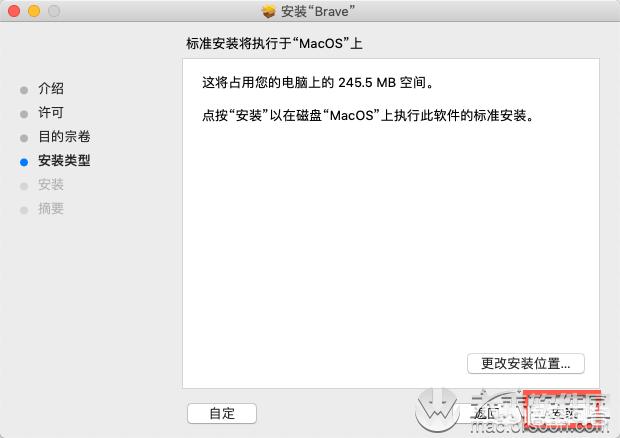Click the 245.5 MB disk space message
Viewport: 620px width, 438px height.
click(318, 83)
